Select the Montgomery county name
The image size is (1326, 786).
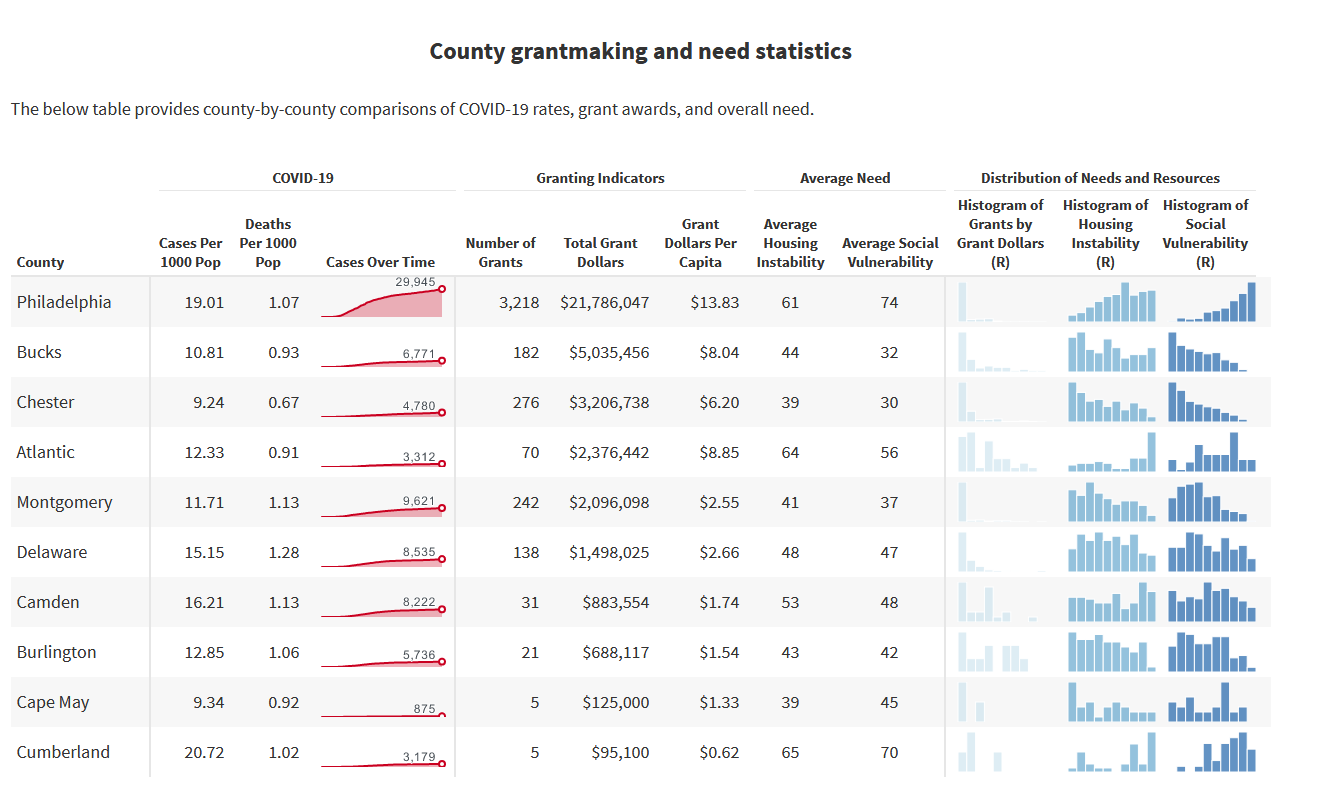(x=64, y=502)
